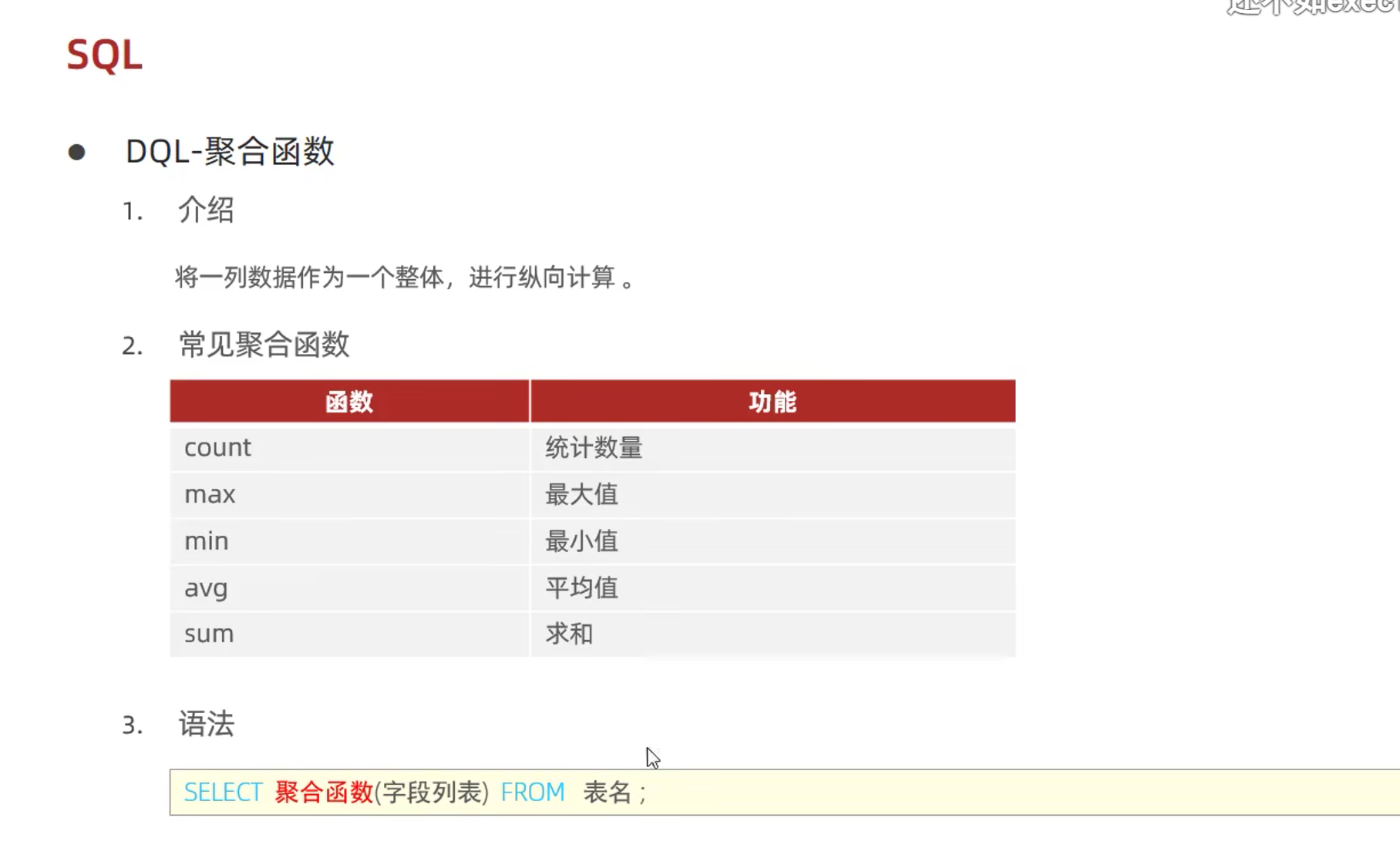Click the SQL heading at the top
Image resolution: width=1400 pixels, height=865 pixels.
tap(104, 55)
